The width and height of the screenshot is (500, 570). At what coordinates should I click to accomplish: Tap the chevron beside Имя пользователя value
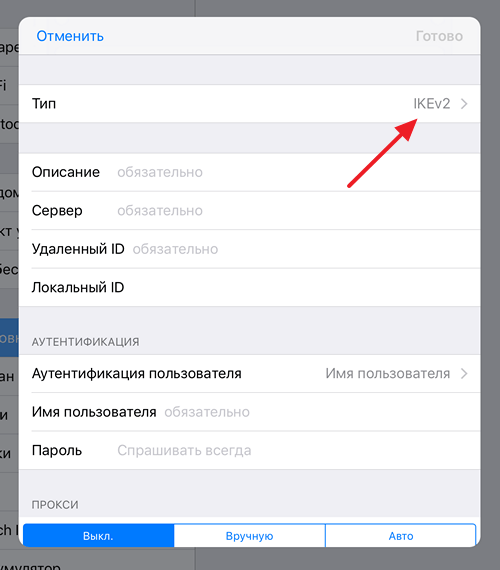[x=464, y=374]
